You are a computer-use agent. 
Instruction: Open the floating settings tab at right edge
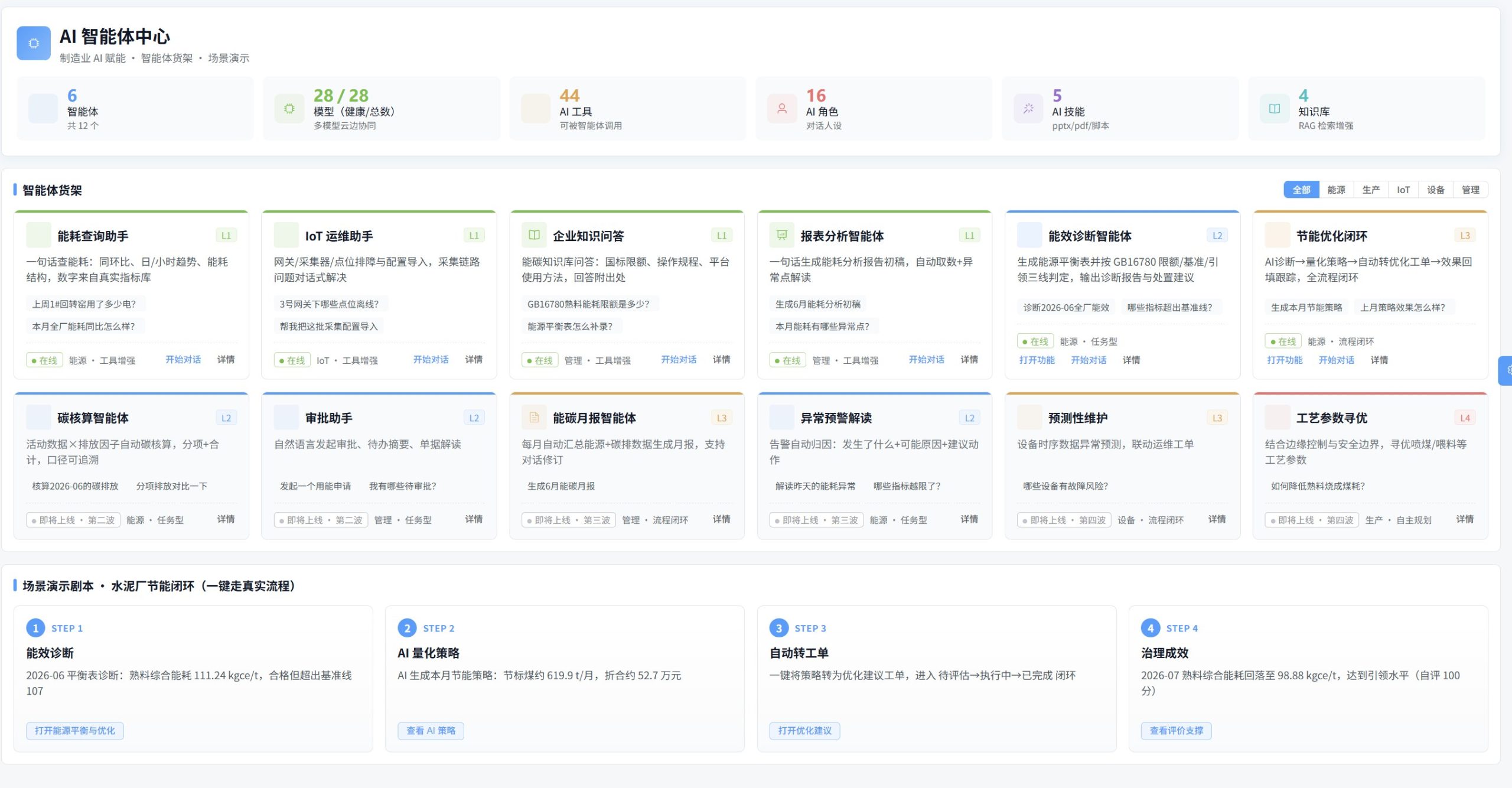click(1506, 370)
